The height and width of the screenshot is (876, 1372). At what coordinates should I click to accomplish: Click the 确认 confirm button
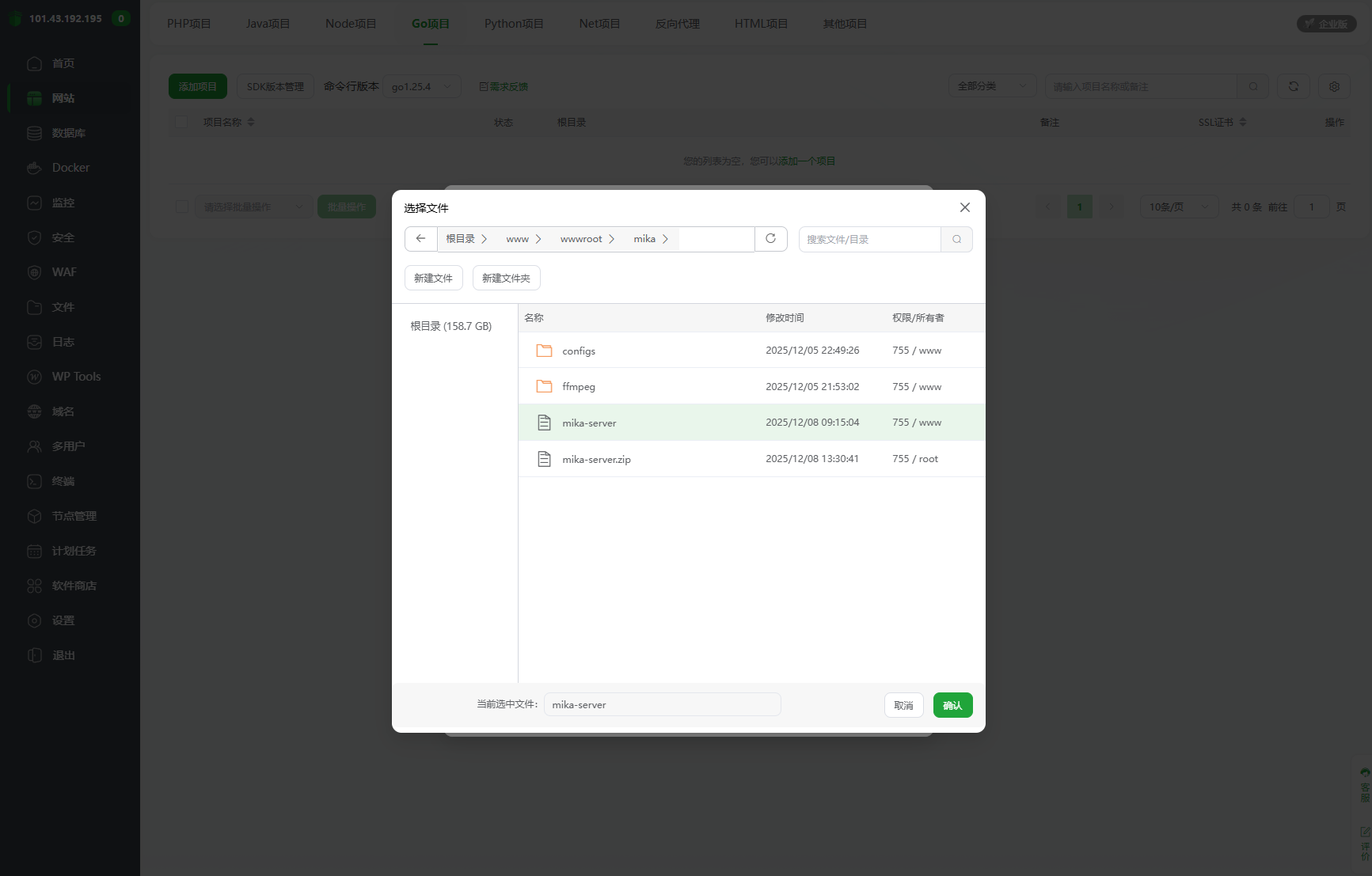pyautogui.click(x=952, y=705)
